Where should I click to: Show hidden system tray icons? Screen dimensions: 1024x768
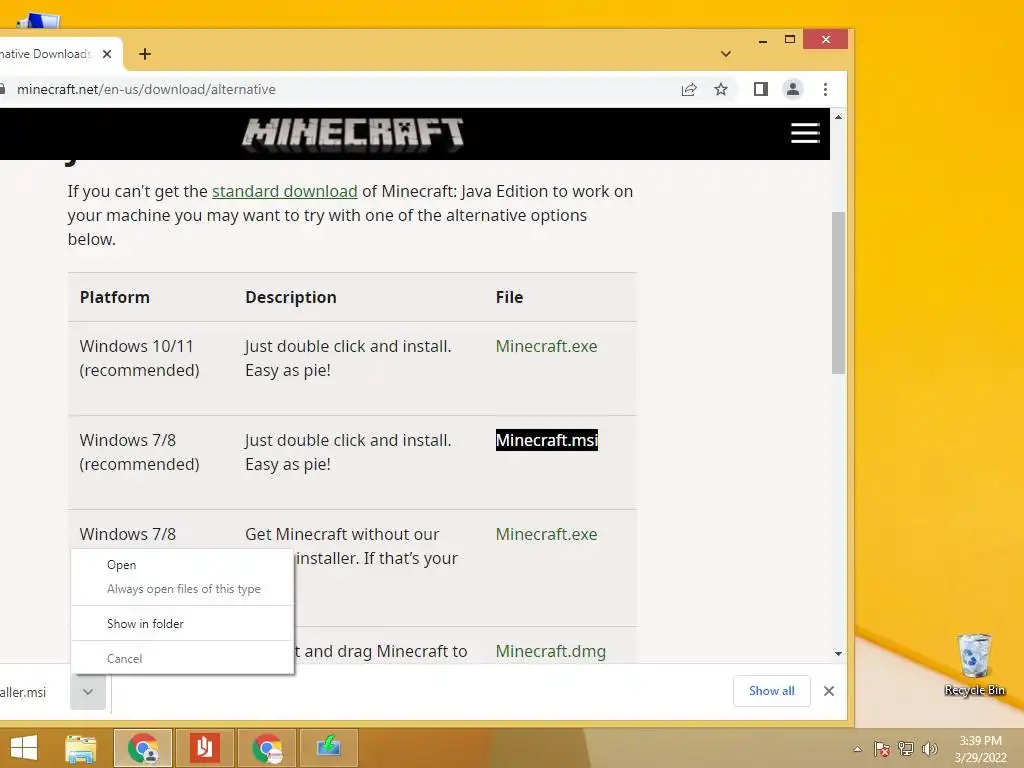coord(857,749)
